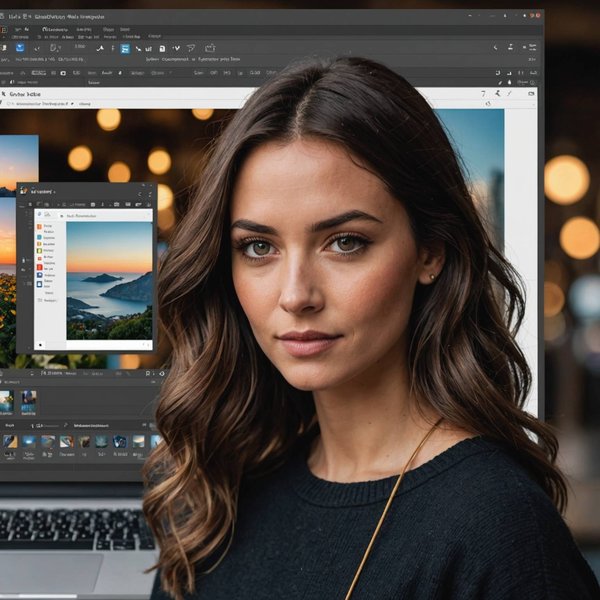
Task: Open the shopping bag icon in the toolbar
Action: tap(210, 48)
